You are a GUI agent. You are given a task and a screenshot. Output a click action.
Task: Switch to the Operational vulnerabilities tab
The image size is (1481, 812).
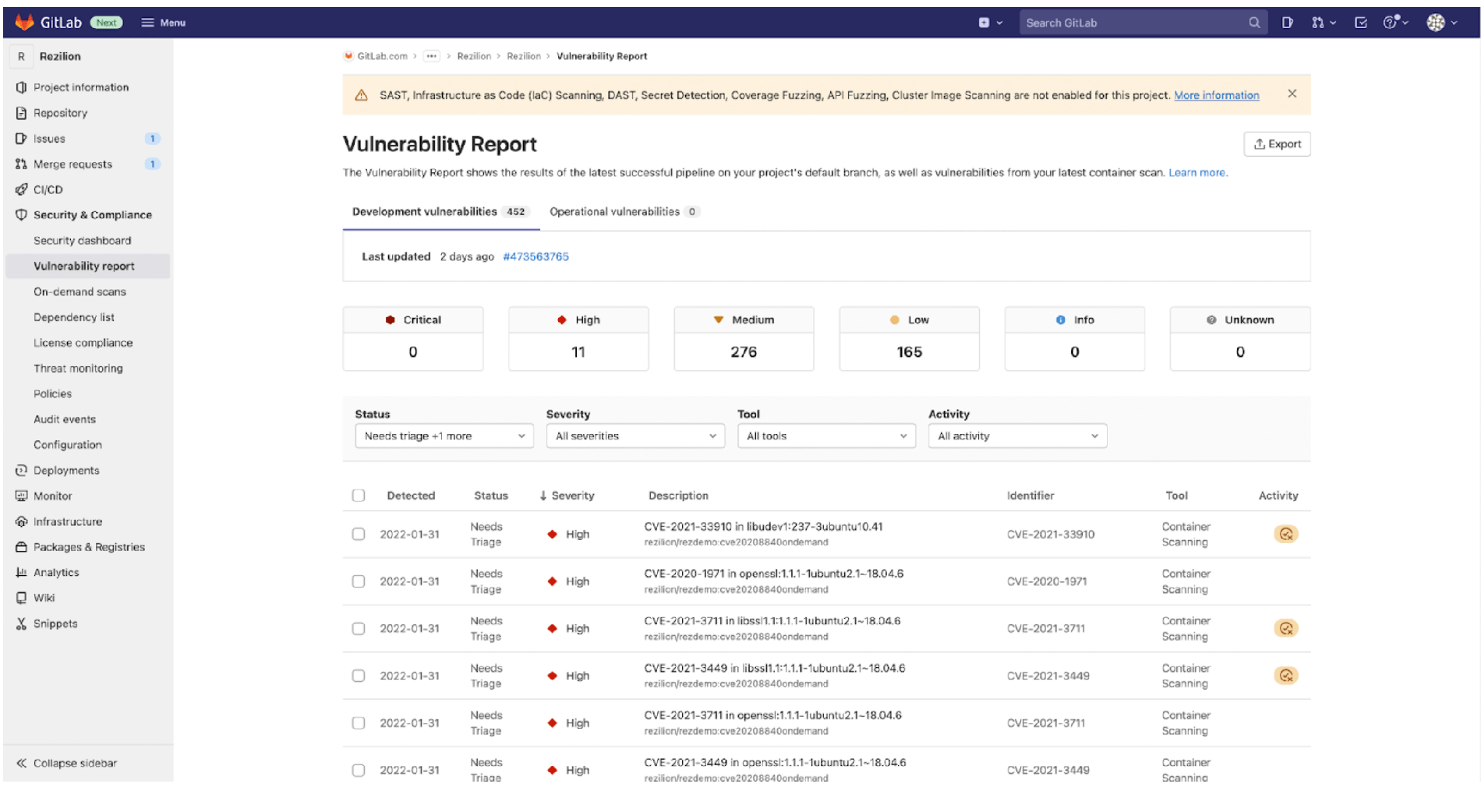pos(615,211)
